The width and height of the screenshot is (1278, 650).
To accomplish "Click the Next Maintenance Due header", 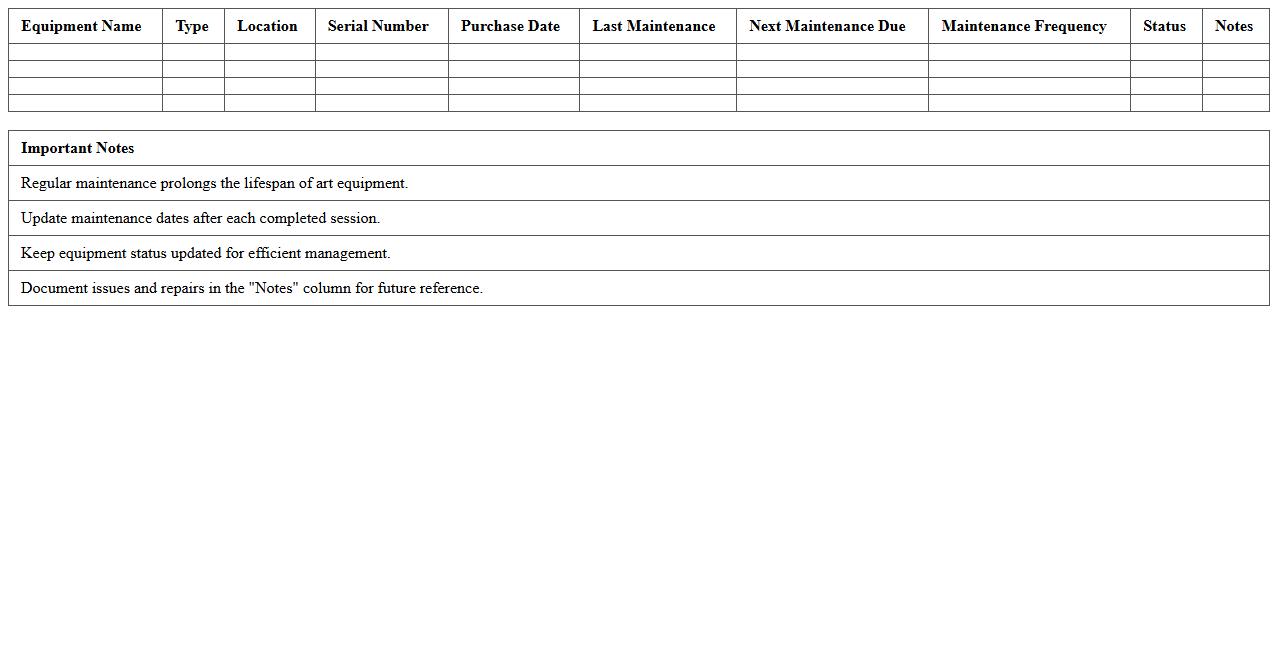I will [x=827, y=26].
